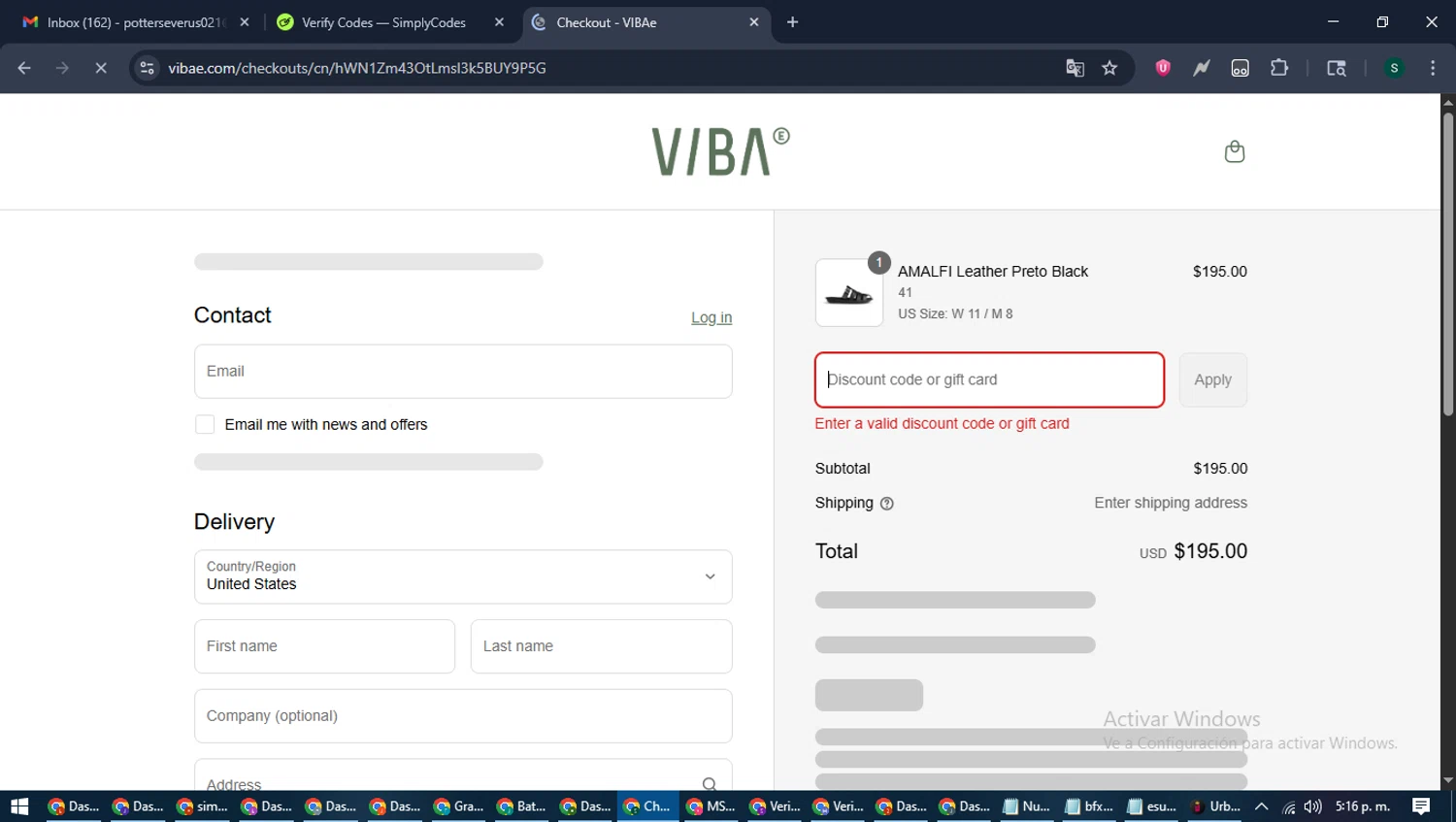
Task: Bookmark this page with star icon
Action: pos(1109,68)
